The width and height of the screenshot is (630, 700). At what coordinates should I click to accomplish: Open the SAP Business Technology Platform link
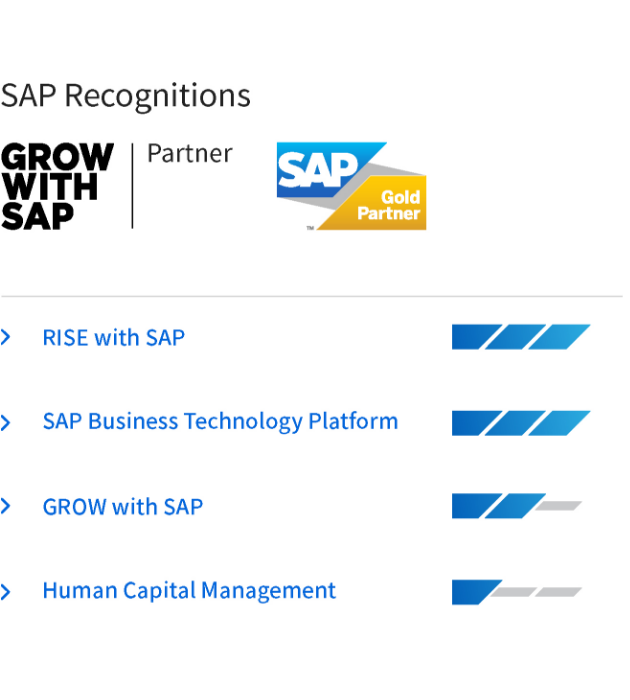click(x=220, y=422)
